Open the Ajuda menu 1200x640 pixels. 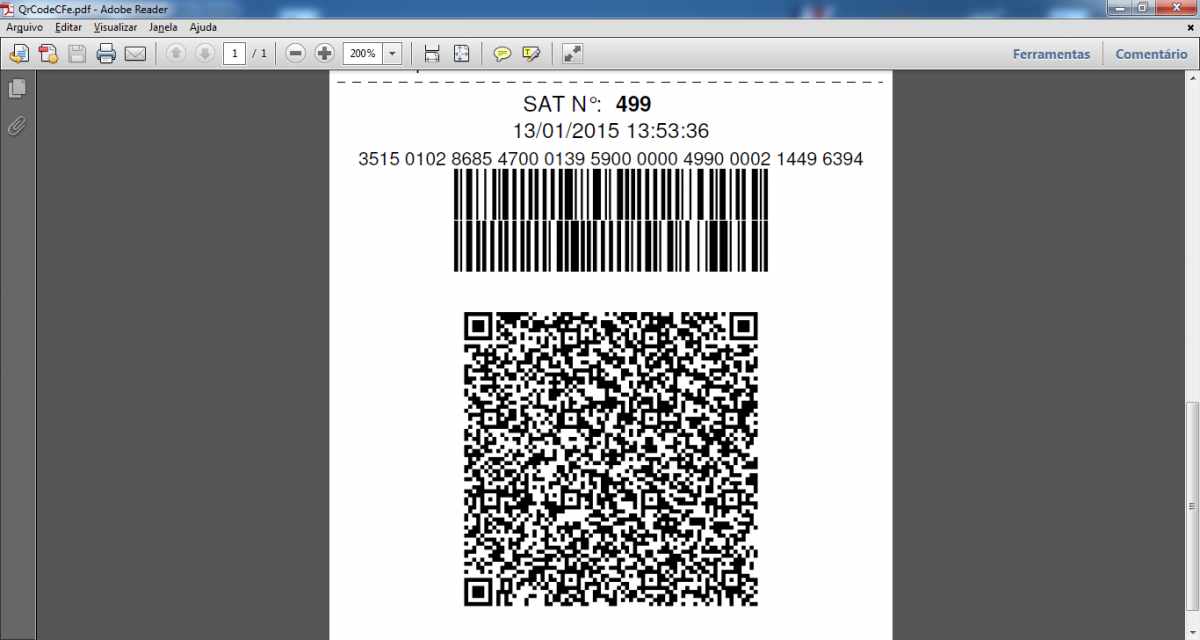[203, 28]
